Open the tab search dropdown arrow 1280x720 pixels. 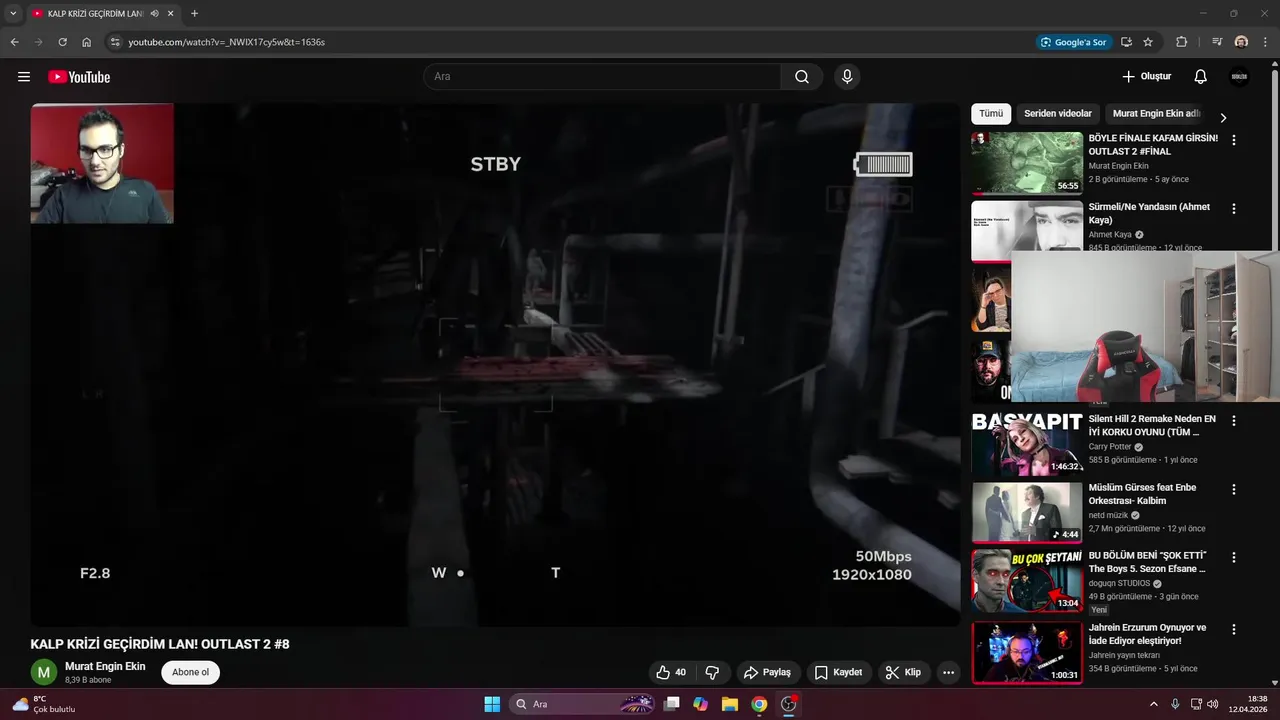(x=13, y=13)
